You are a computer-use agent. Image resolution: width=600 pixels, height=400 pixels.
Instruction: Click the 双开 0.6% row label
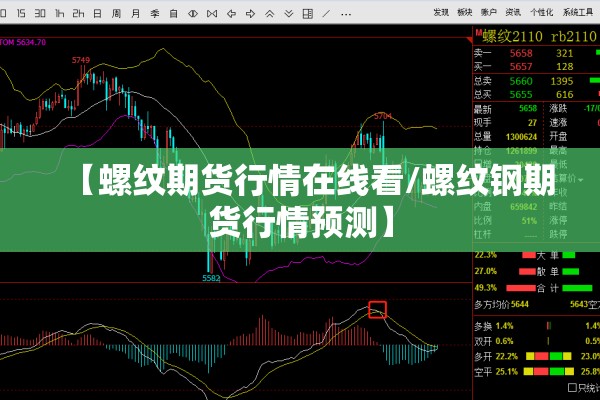click(494, 341)
